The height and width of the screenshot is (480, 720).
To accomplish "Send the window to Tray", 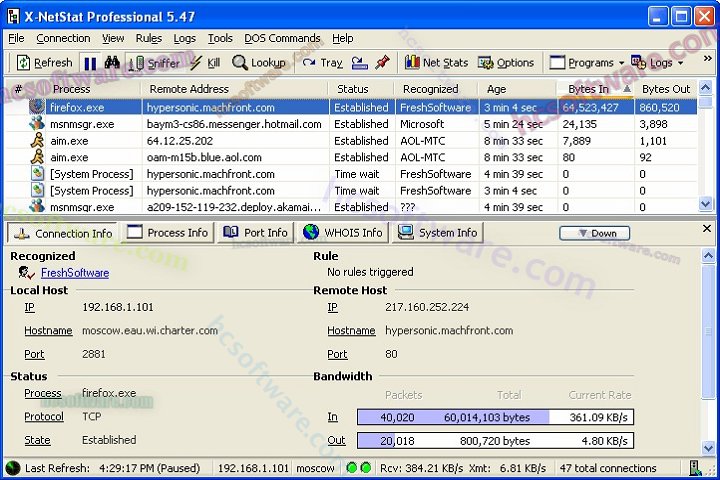I will point(322,62).
